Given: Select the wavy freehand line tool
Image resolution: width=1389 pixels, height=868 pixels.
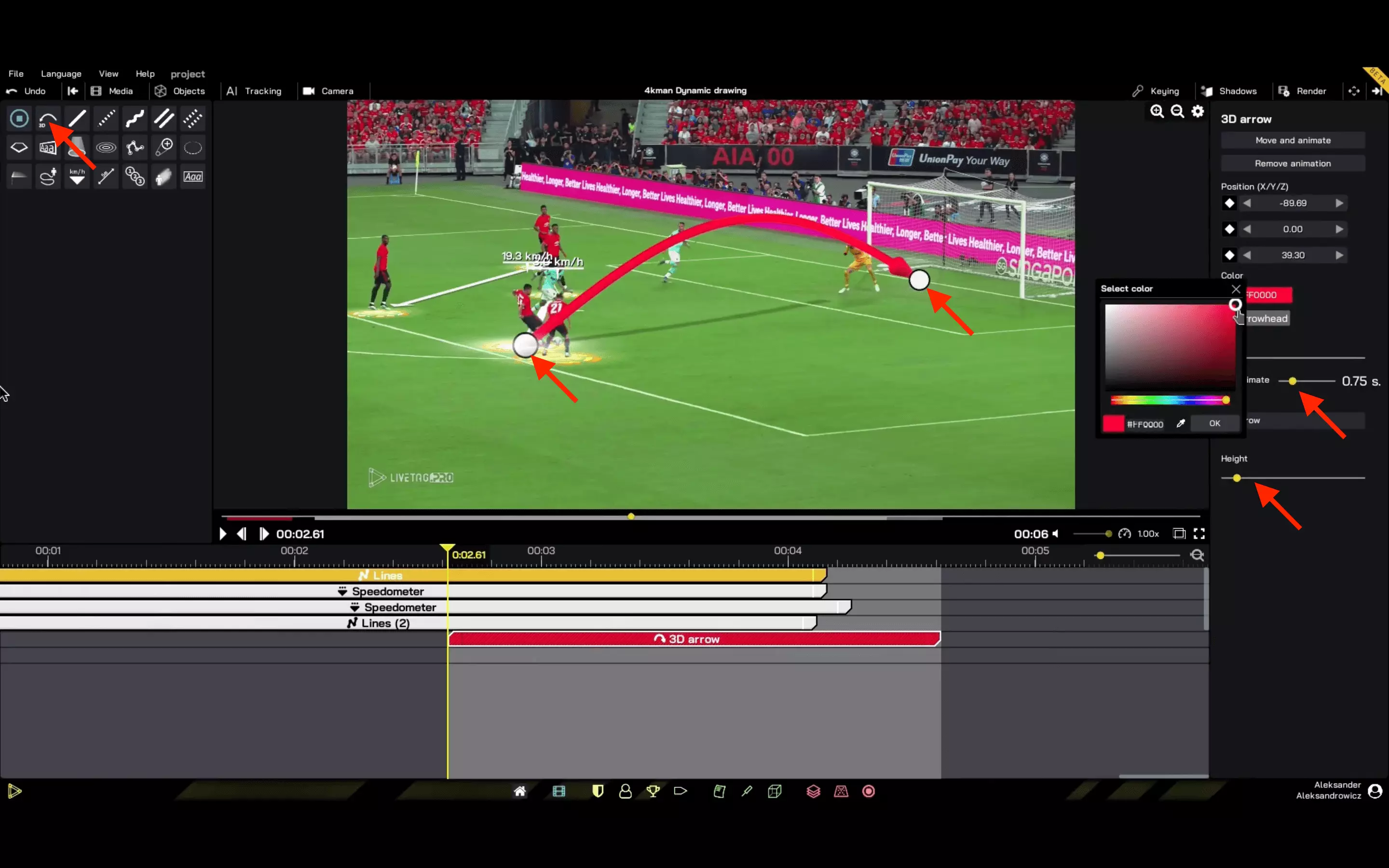Looking at the screenshot, I should 135,119.
